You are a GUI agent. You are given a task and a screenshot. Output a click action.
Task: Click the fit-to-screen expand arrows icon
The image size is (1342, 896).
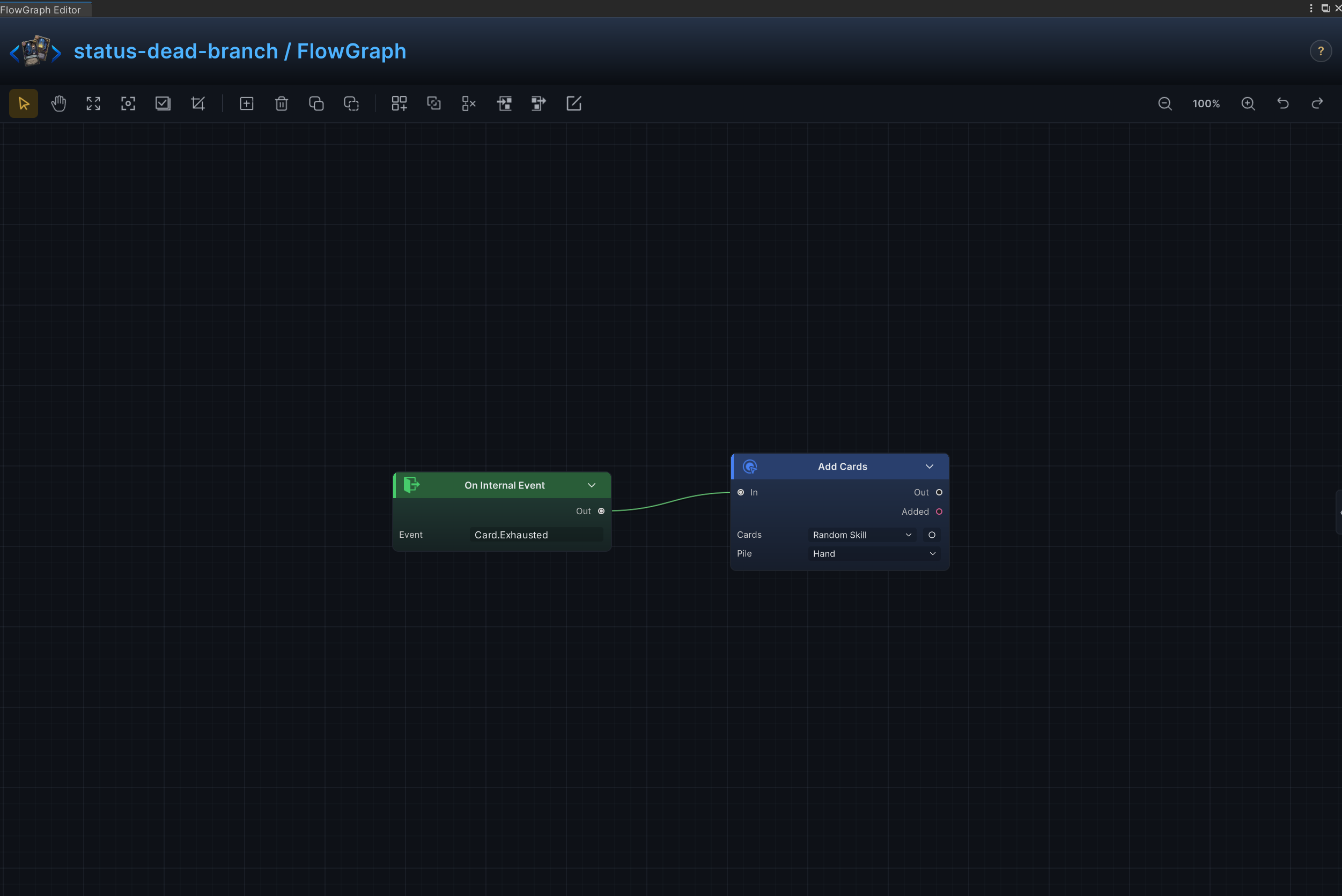(93, 103)
